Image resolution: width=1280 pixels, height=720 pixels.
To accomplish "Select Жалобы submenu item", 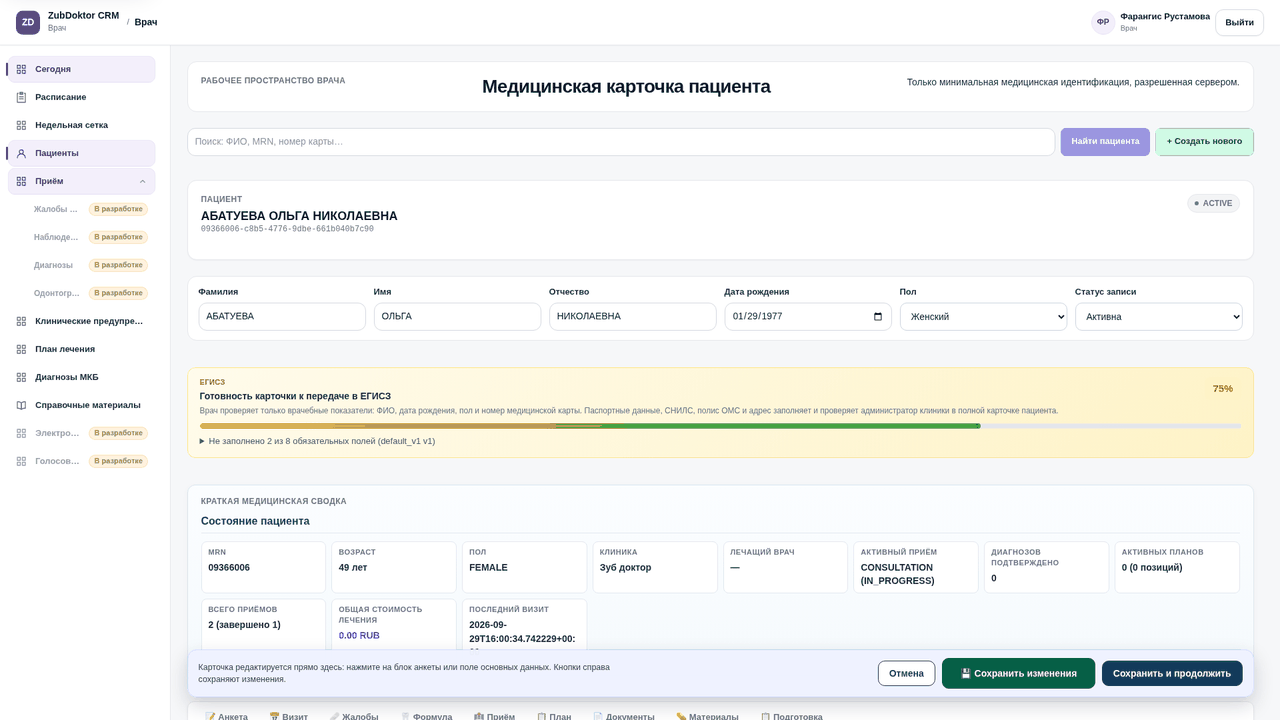I will 90,209.
